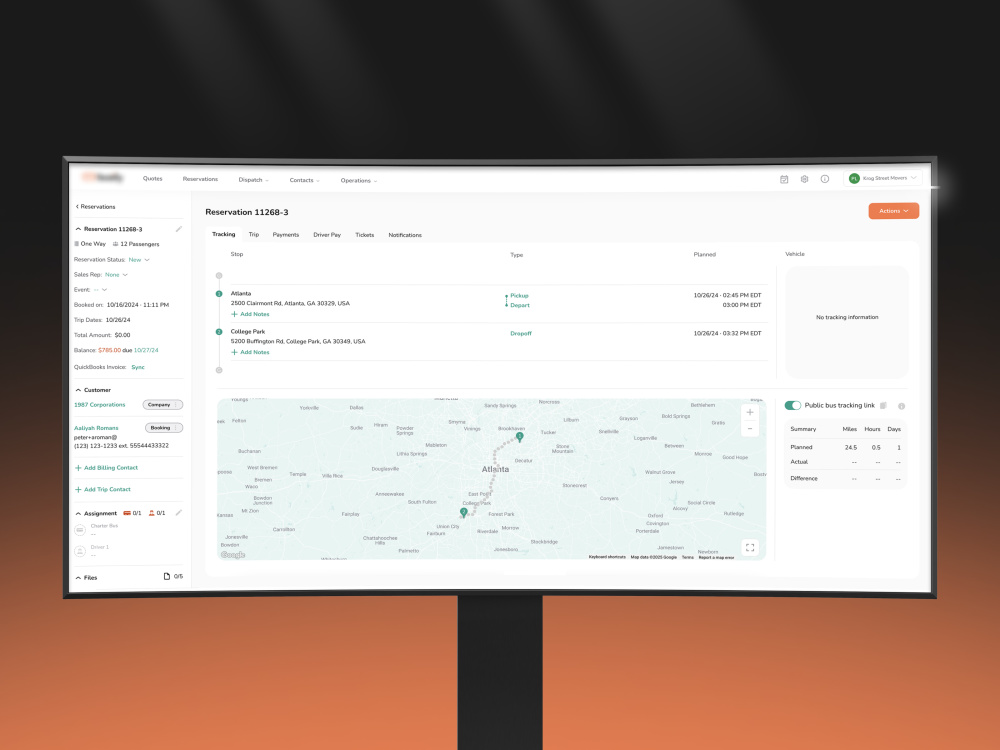The width and height of the screenshot is (1000, 750).
Task: Add Notes to the Atlanta stop
Action: [250, 314]
